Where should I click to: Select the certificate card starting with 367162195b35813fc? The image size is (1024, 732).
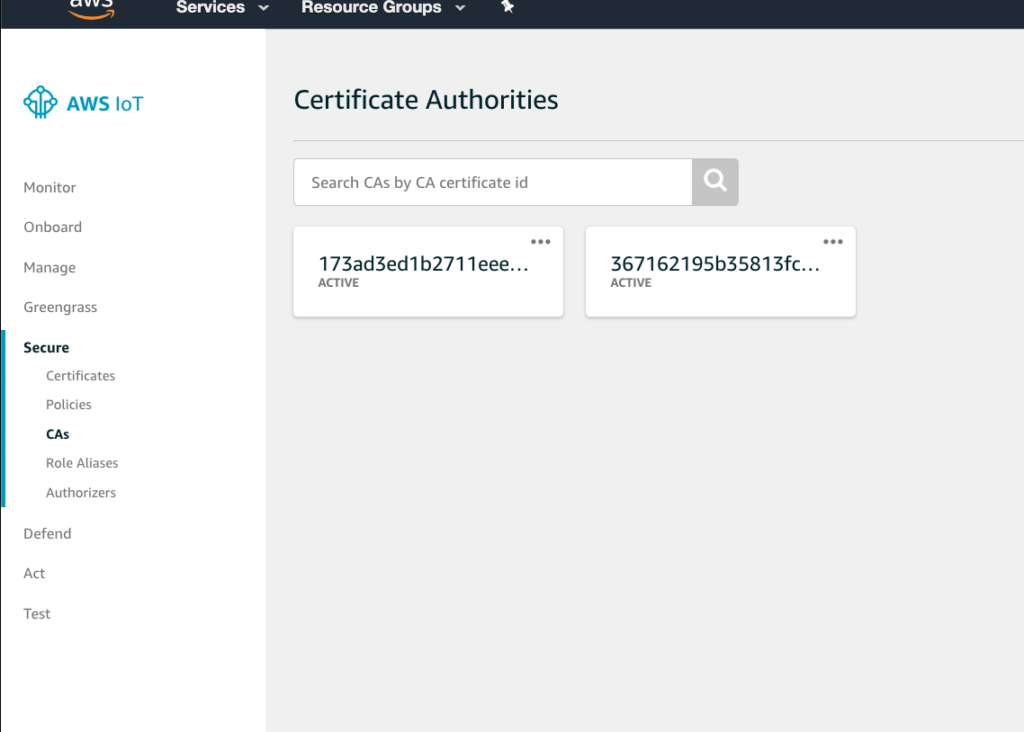click(x=720, y=271)
